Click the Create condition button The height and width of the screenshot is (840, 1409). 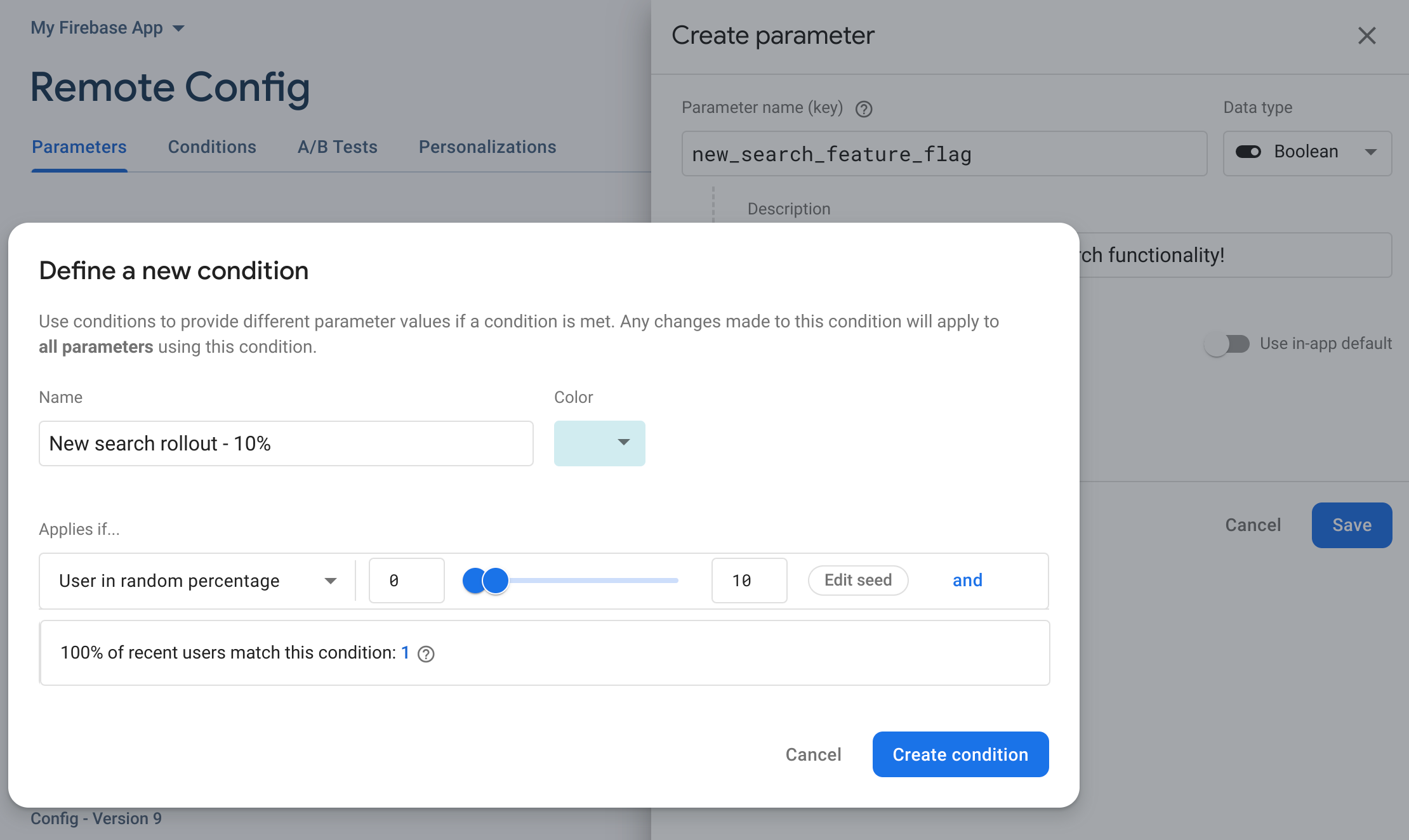pyautogui.click(x=960, y=754)
